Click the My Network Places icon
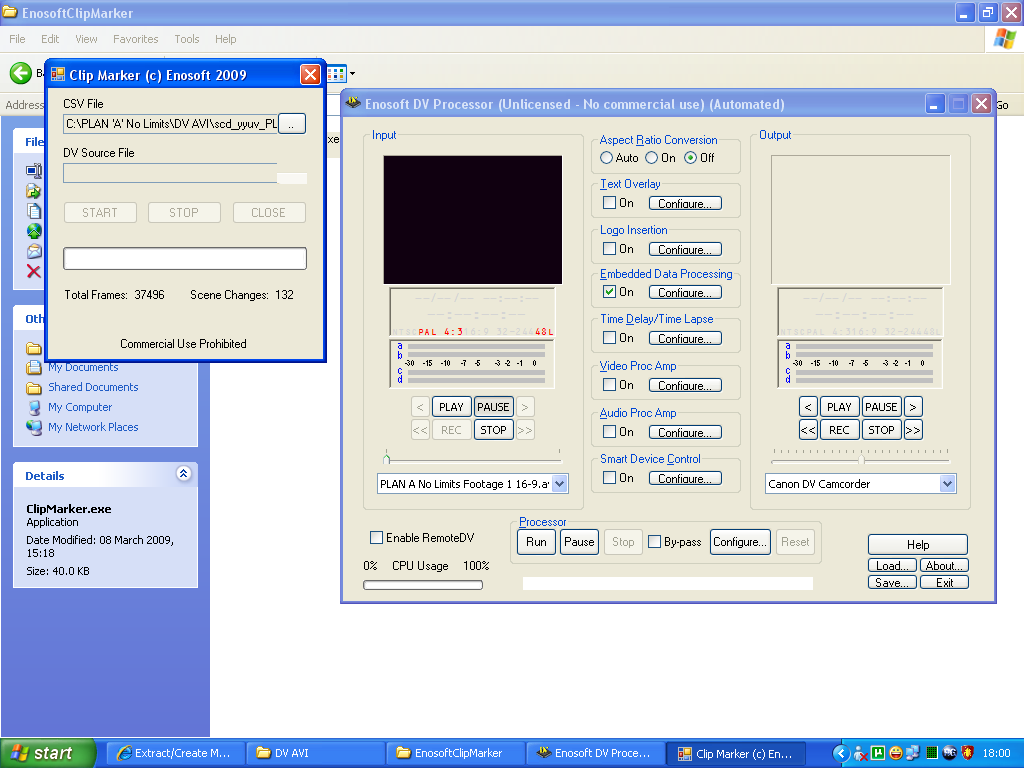This screenshot has height=768, width=1024. (x=34, y=427)
